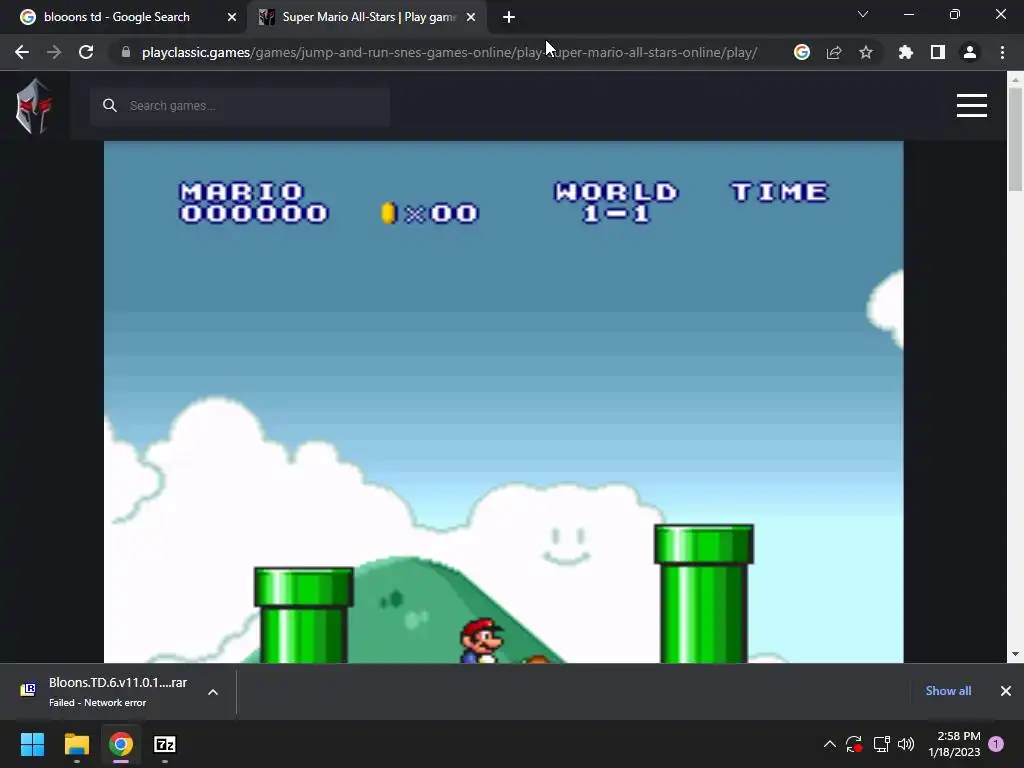
Task: Focus the Search games input field
Action: (240, 105)
